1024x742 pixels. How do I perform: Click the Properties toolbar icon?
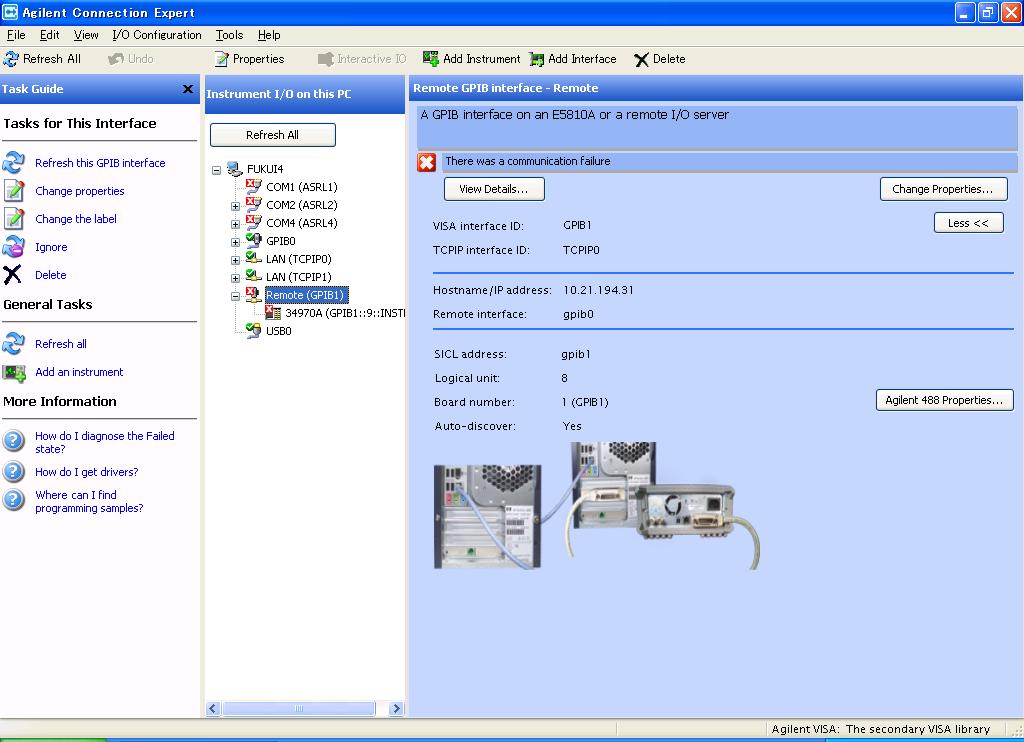point(222,59)
